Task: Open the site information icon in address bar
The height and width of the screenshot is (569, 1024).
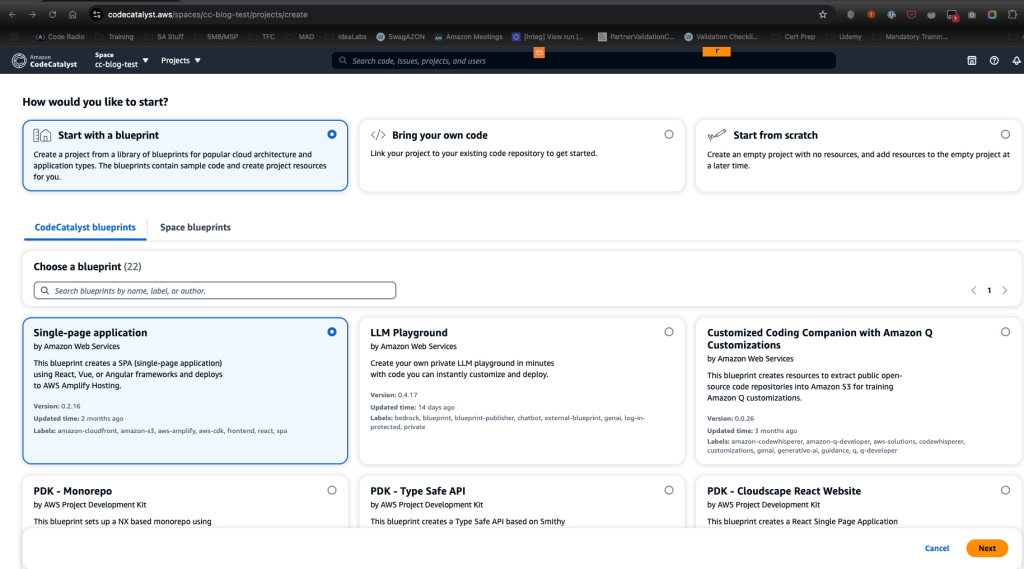Action: click(97, 14)
